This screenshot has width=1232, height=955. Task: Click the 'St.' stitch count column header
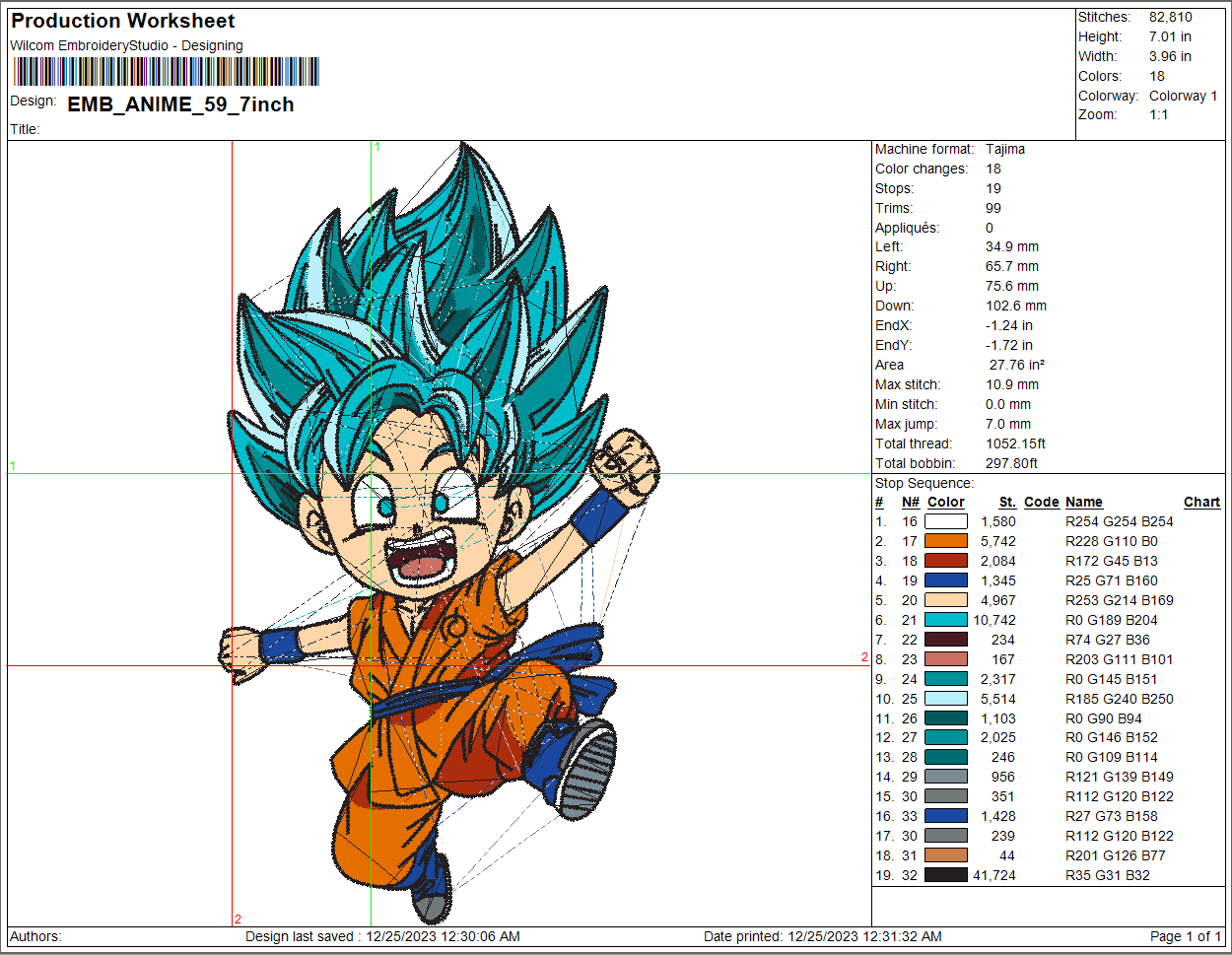(x=1006, y=502)
